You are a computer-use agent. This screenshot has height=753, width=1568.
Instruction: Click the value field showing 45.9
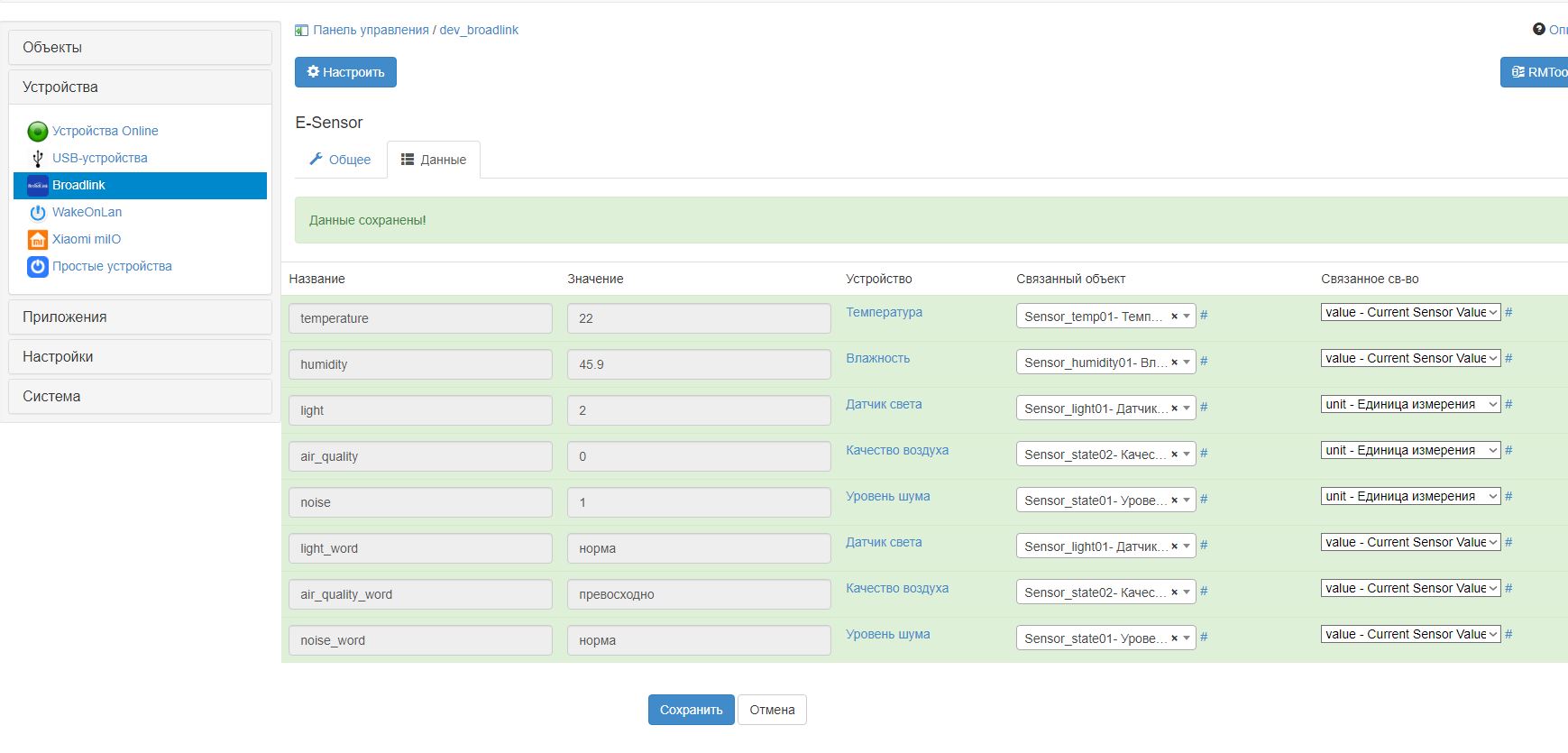coord(699,364)
